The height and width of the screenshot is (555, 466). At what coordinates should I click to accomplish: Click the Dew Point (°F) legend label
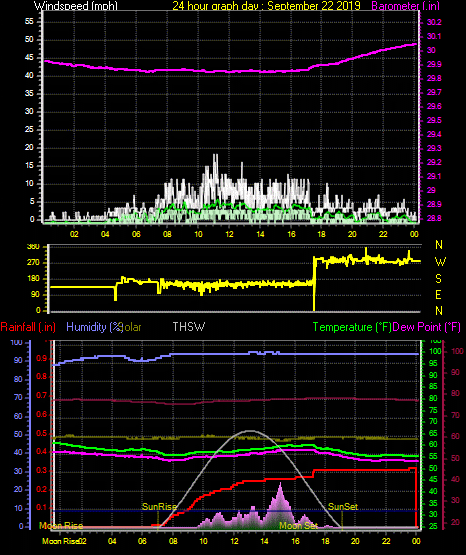[427, 327]
